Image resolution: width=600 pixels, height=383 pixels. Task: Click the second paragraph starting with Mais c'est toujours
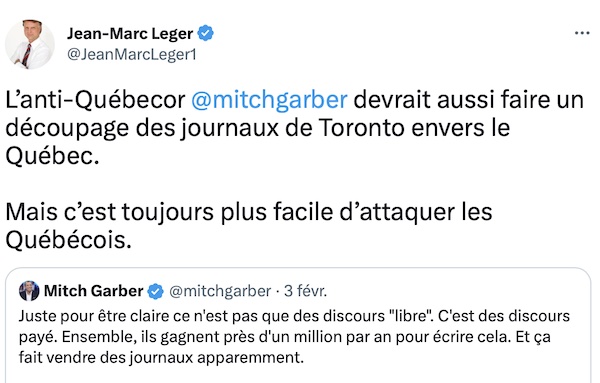pyautogui.click(x=249, y=226)
